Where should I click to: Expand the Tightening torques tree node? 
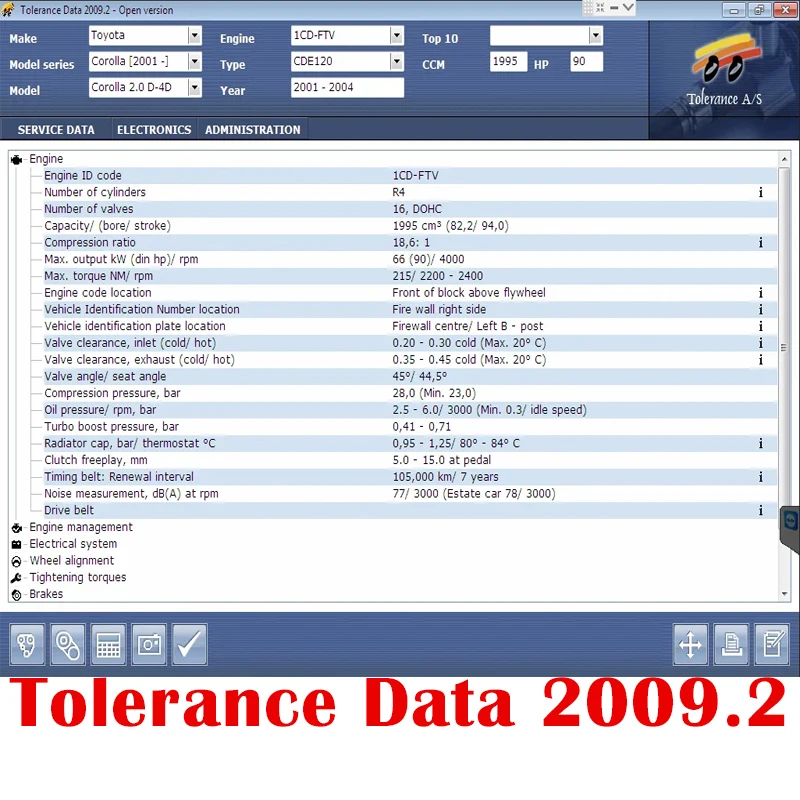pos(78,578)
